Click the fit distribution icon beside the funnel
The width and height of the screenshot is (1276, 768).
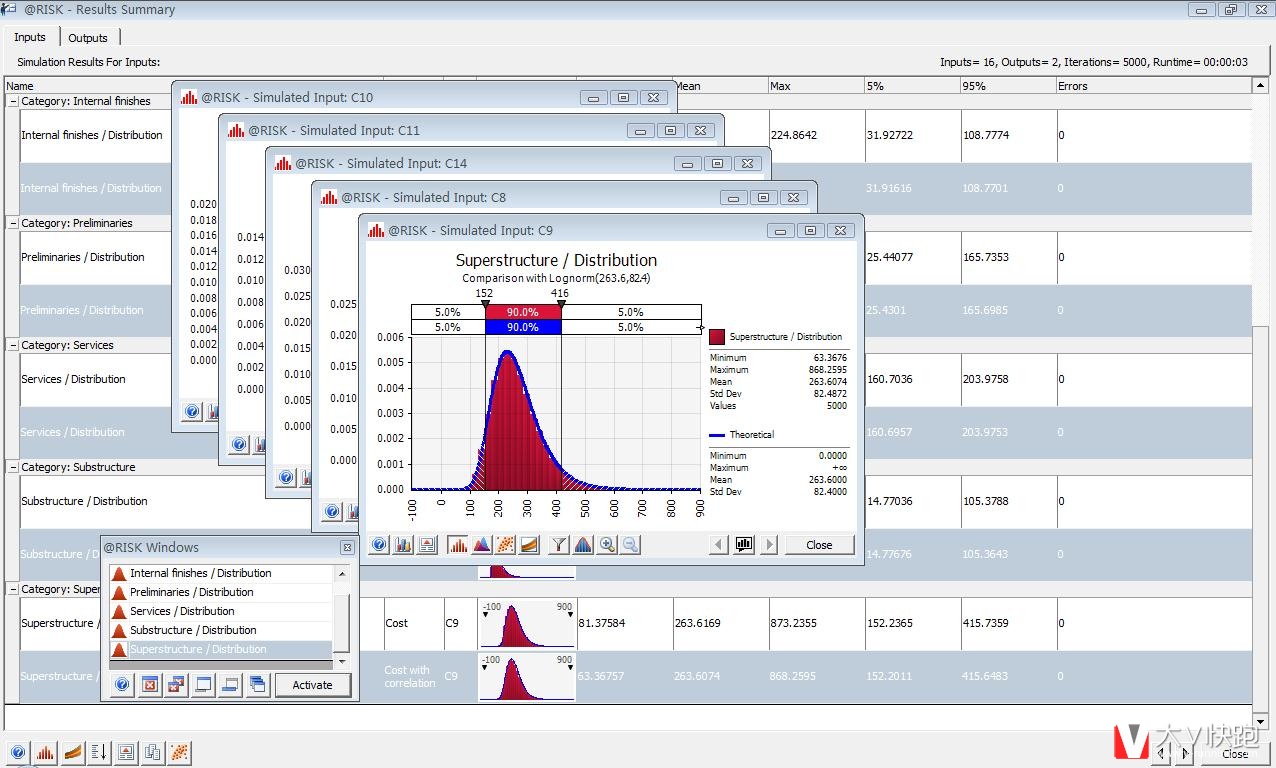[582, 545]
